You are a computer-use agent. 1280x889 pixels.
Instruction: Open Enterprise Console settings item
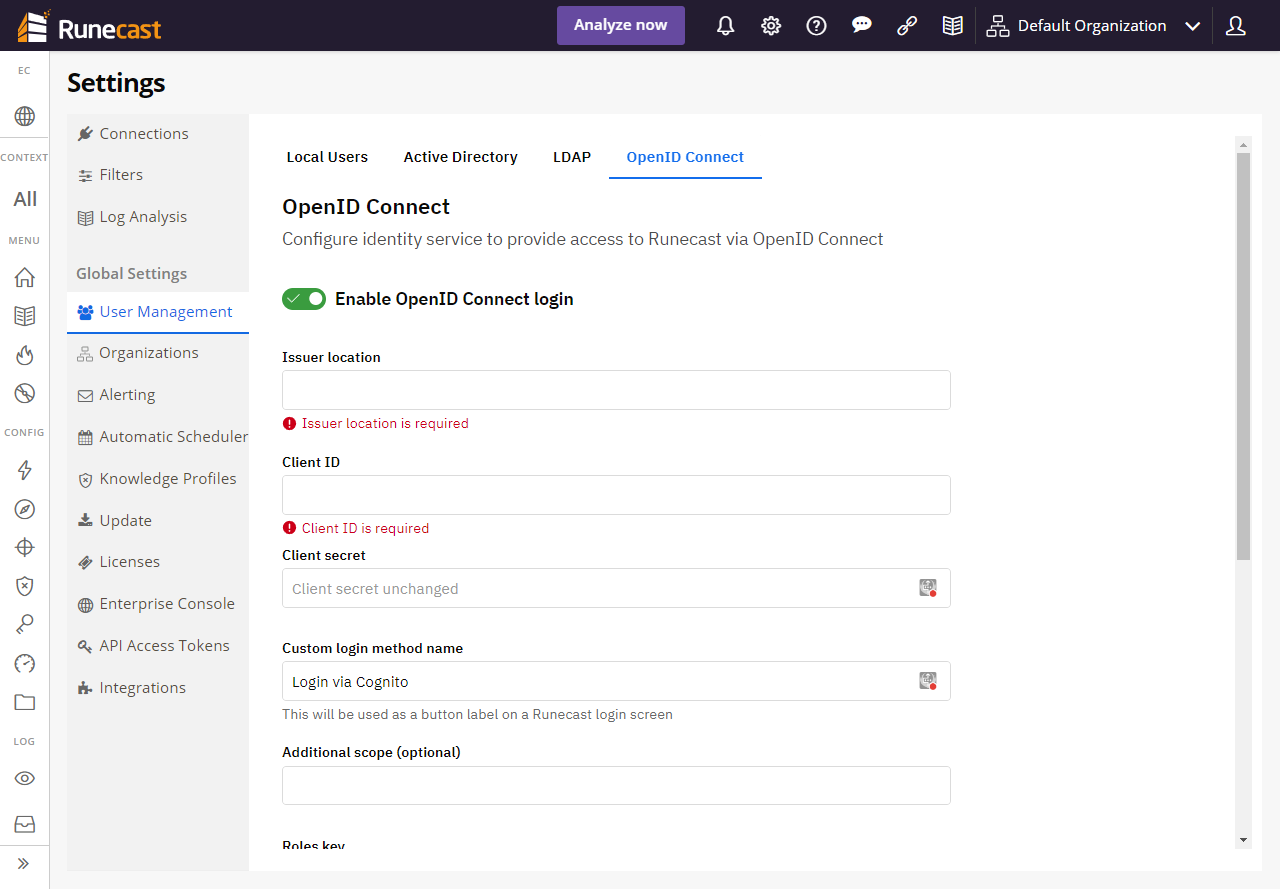tap(158, 604)
